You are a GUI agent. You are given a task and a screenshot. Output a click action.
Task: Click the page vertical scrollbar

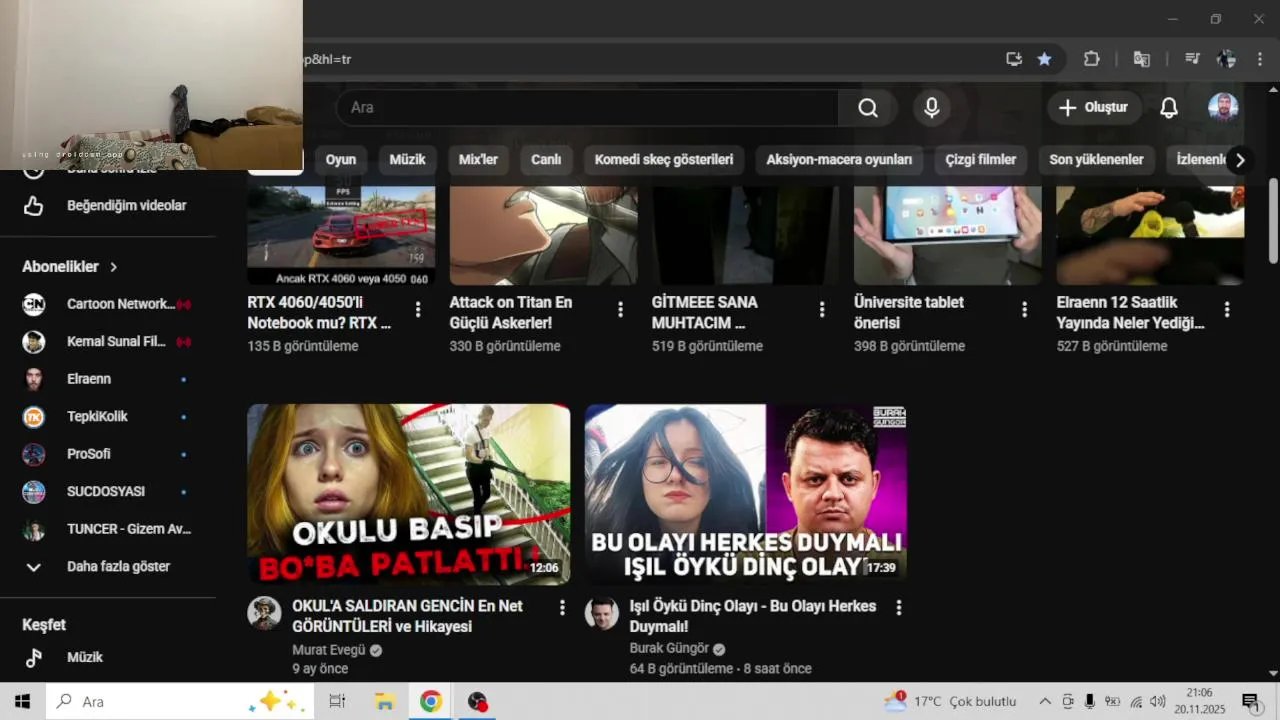[x=1273, y=221]
